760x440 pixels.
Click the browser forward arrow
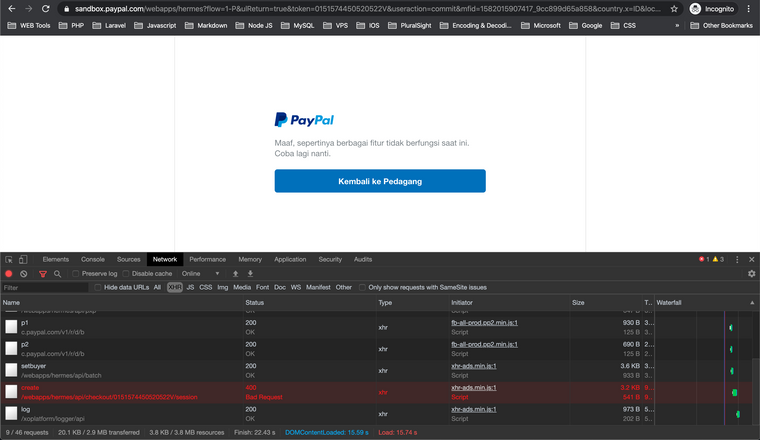(29, 9)
